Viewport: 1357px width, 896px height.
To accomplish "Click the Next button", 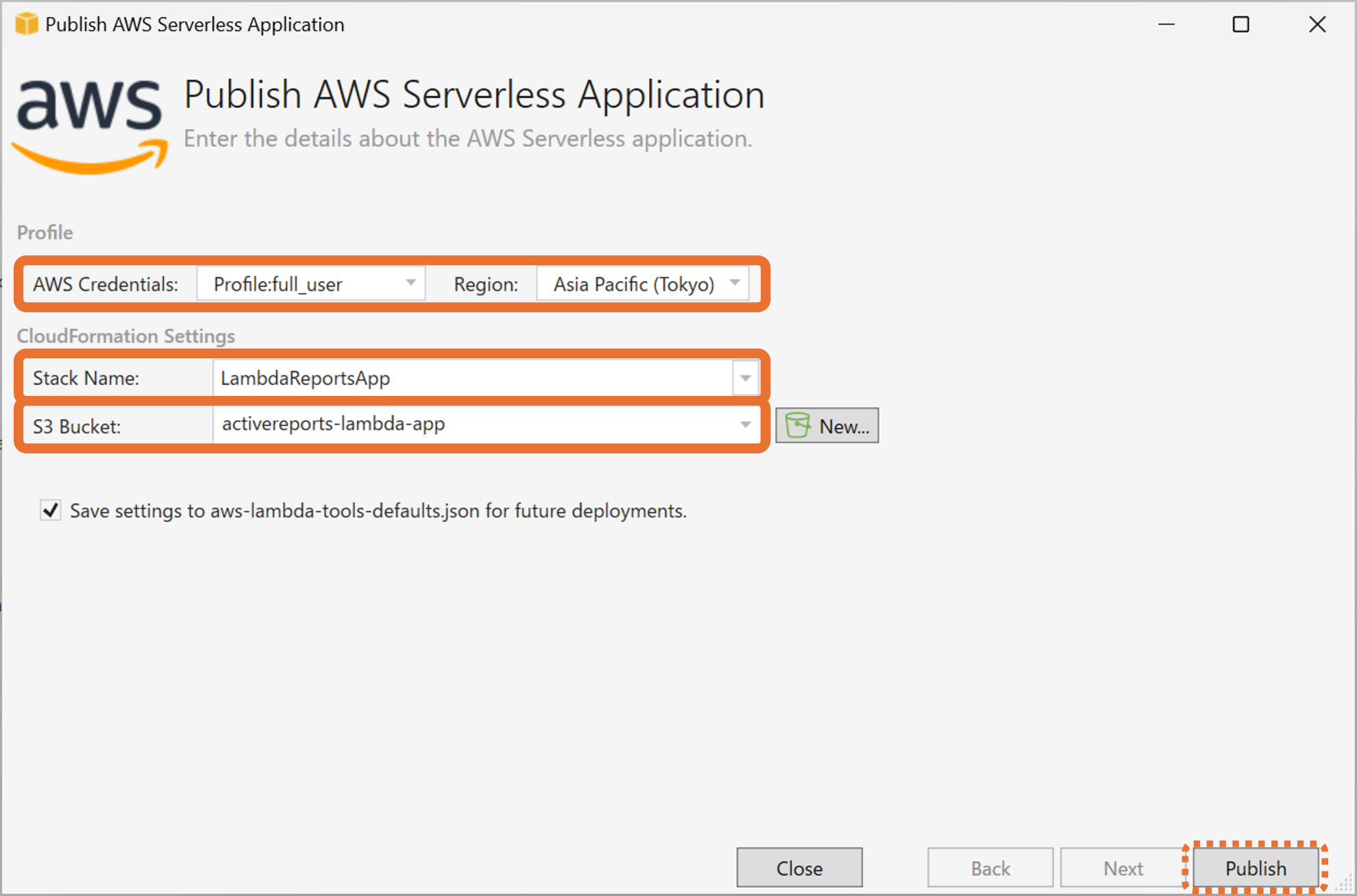I will tap(1123, 868).
